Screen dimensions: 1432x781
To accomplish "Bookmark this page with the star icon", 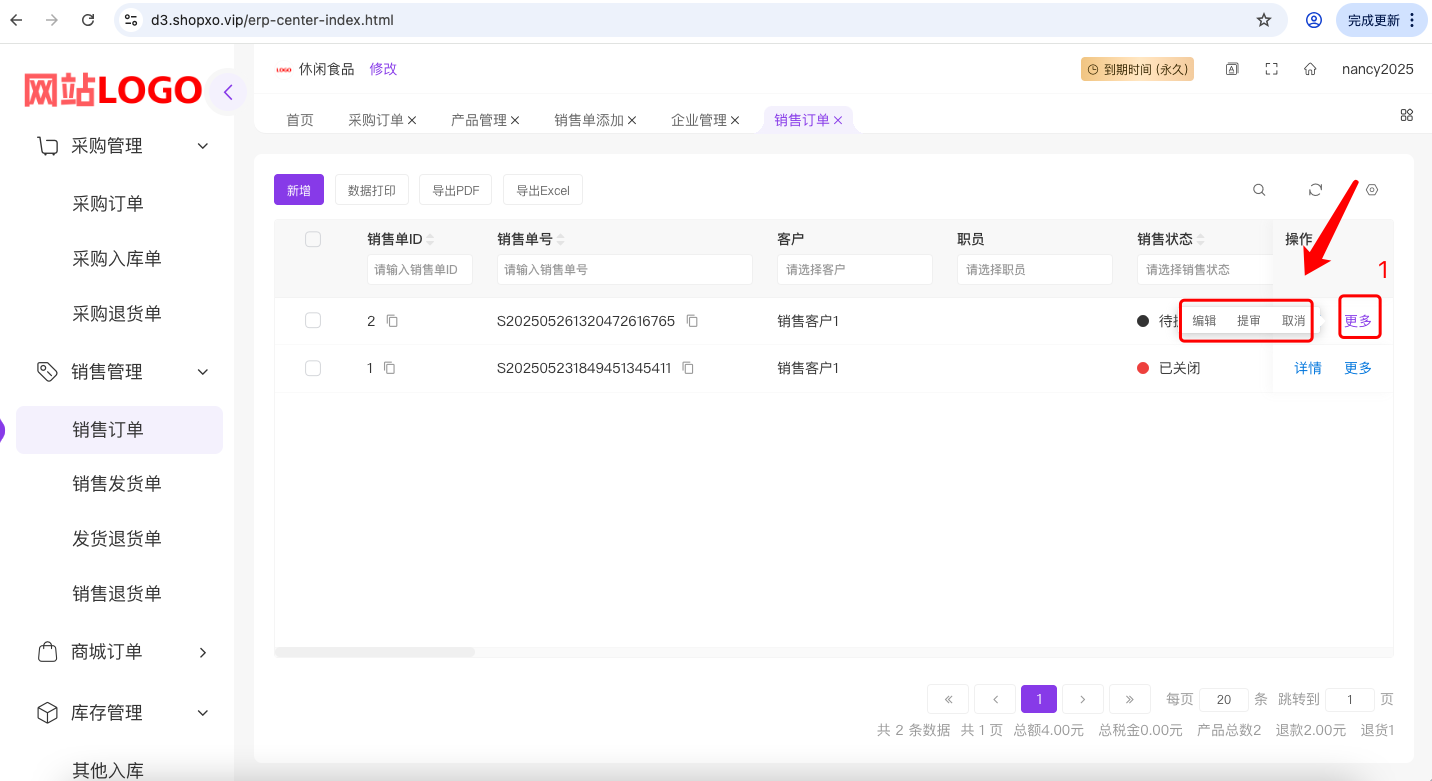I will tap(1264, 20).
